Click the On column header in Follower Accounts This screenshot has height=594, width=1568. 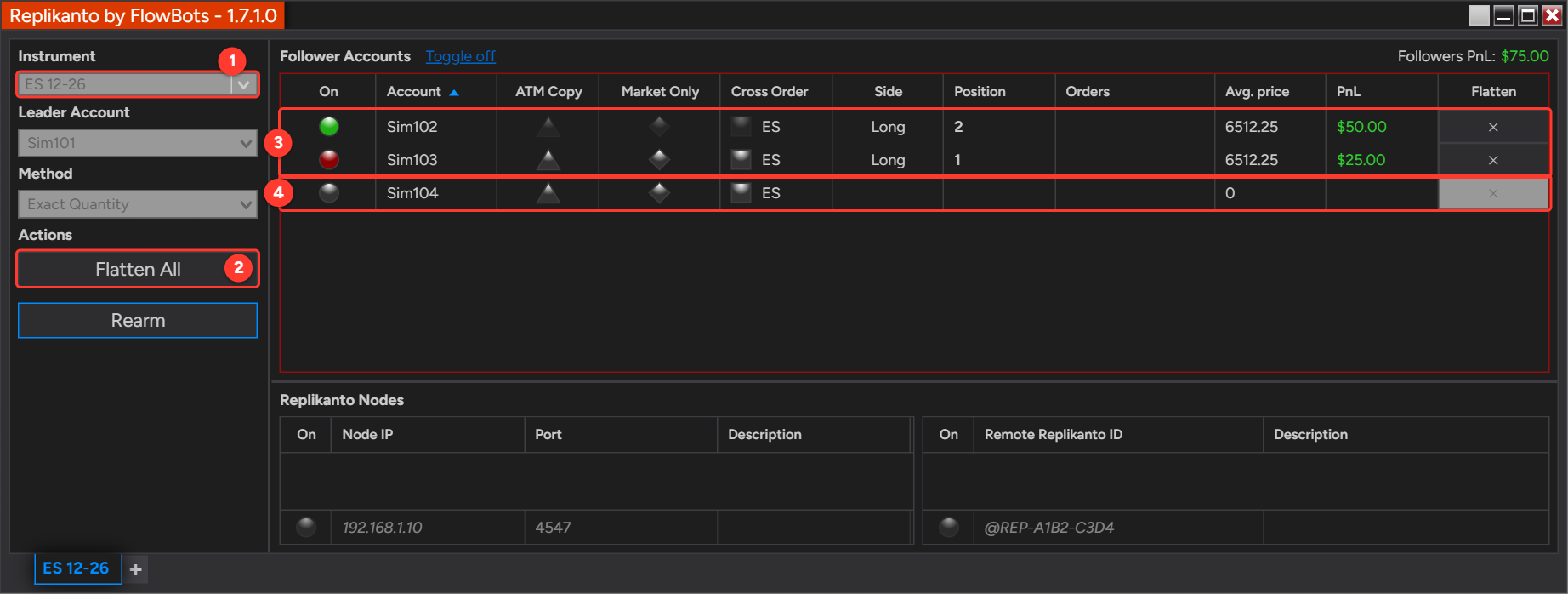[328, 91]
